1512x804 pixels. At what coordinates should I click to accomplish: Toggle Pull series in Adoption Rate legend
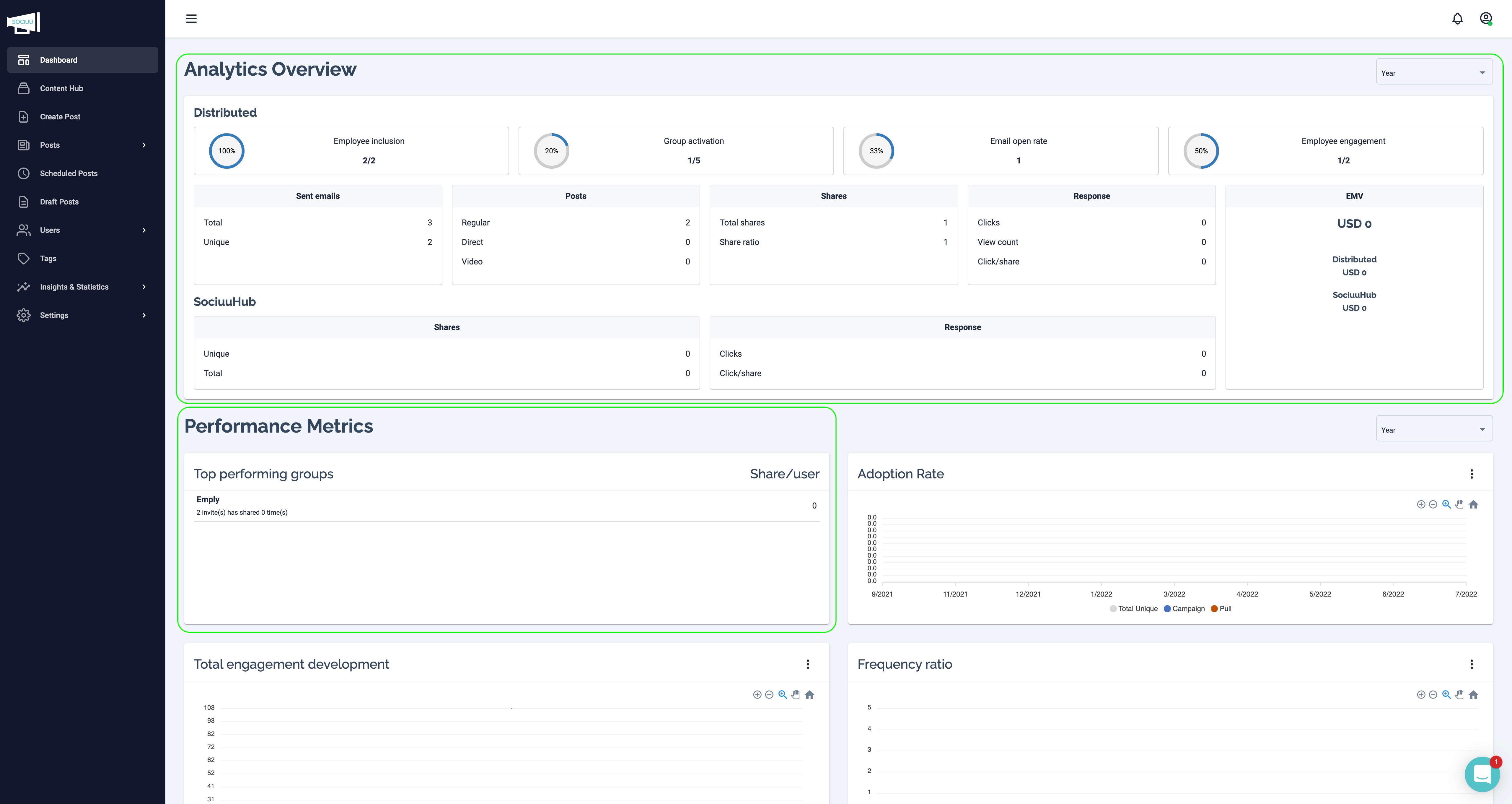(x=1221, y=608)
